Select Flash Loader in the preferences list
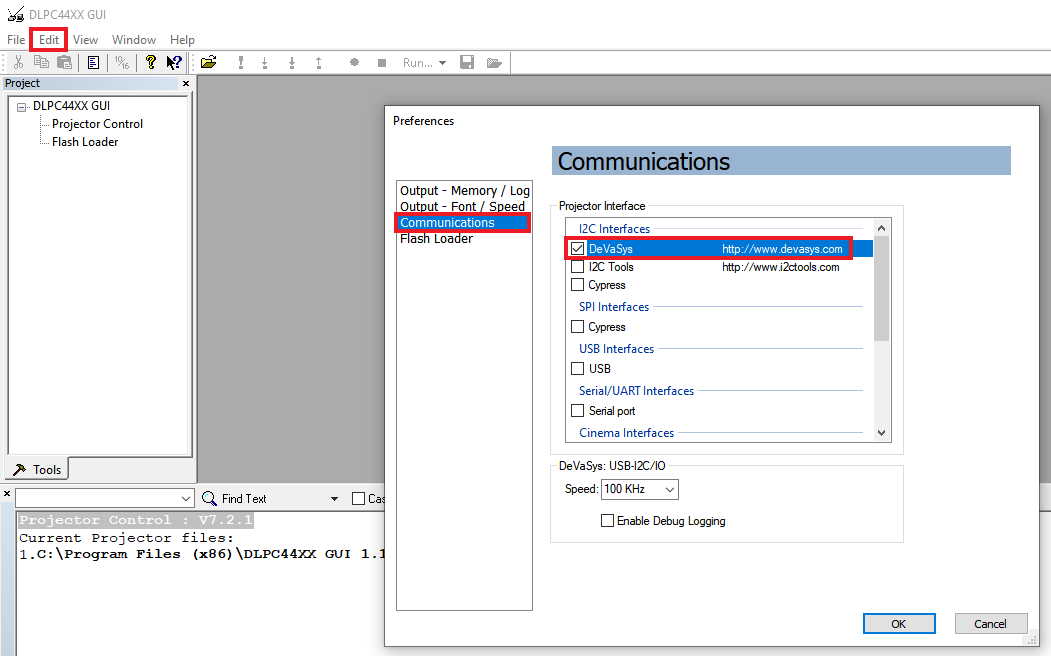Viewport: 1051px width, 656px height. [x=436, y=239]
